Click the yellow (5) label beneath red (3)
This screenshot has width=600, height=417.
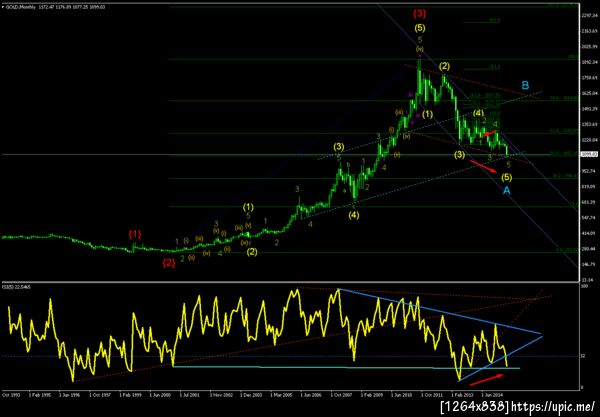[420, 28]
